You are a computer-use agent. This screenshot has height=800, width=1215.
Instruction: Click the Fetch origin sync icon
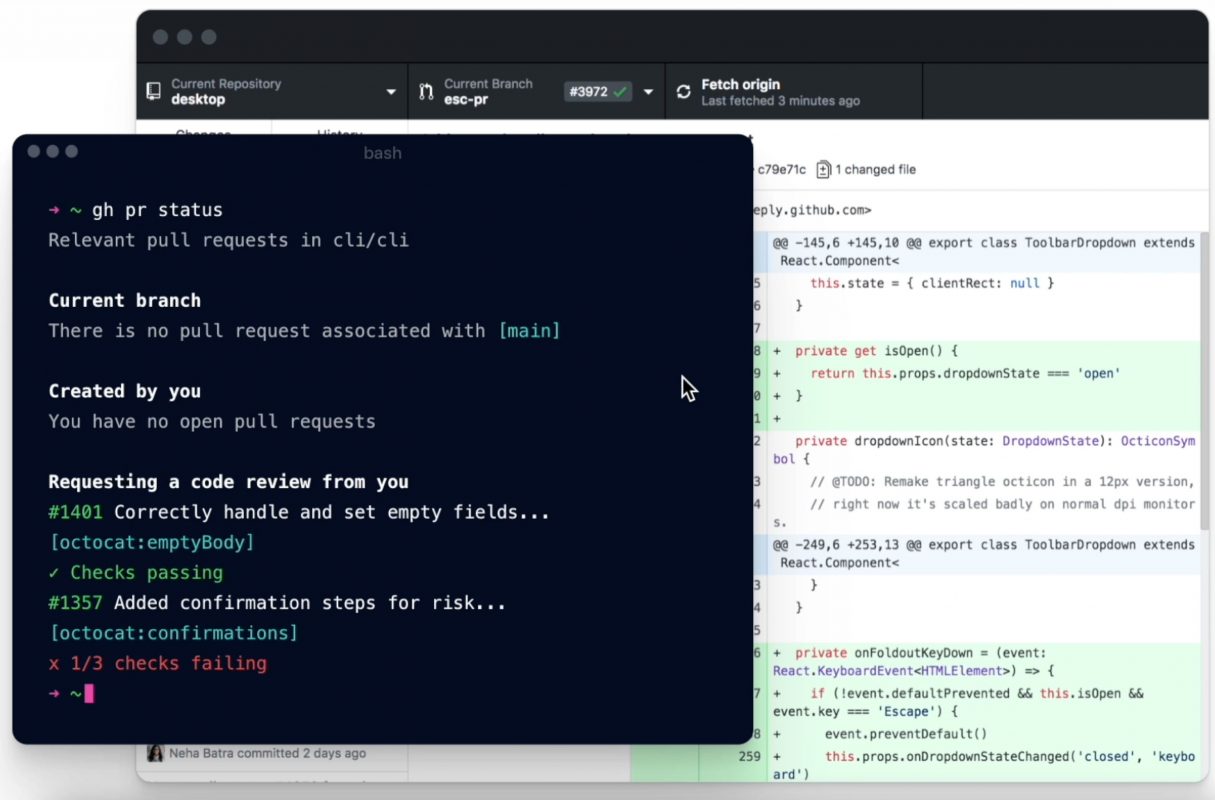683,91
